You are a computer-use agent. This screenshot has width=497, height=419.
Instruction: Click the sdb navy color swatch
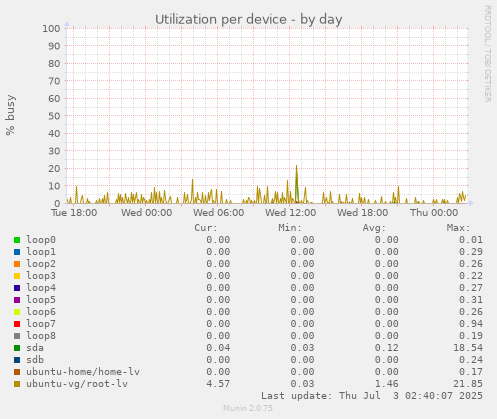coord(17,360)
